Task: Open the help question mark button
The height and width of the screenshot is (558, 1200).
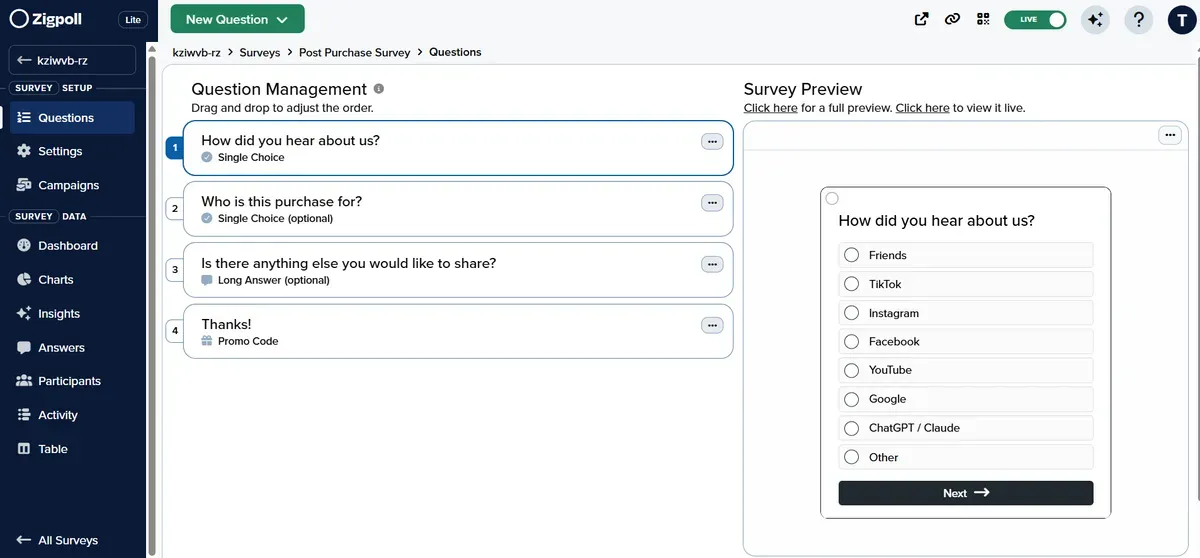Action: 1138,19
